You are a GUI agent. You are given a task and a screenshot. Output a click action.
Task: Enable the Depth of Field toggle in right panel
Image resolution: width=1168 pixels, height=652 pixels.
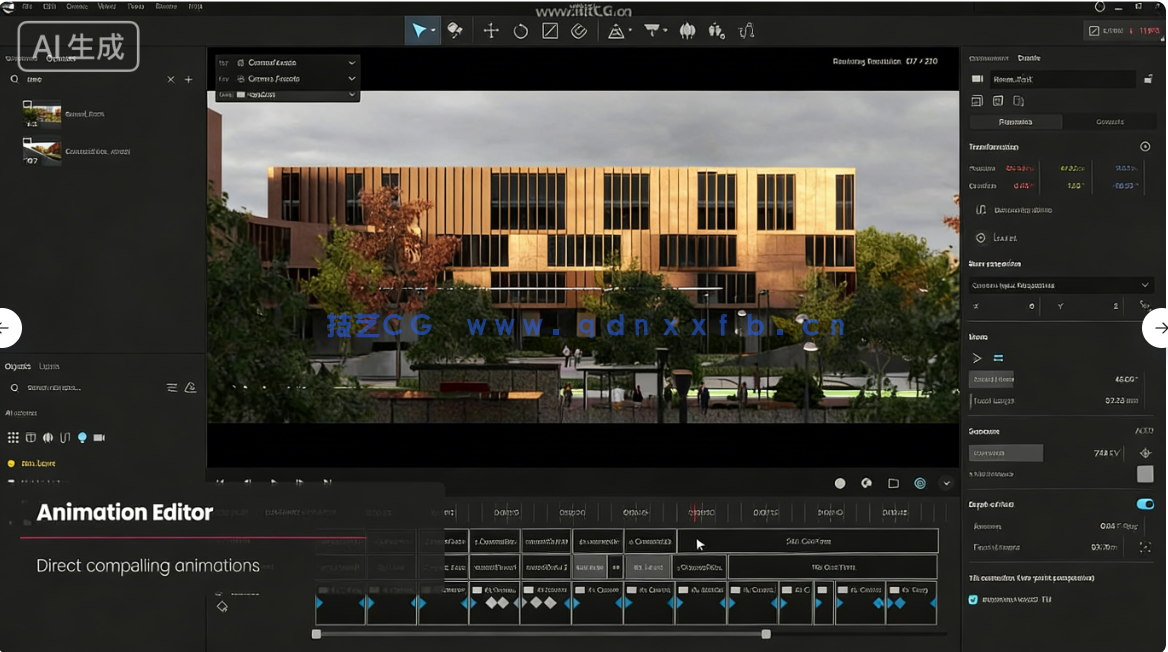click(x=1144, y=504)
